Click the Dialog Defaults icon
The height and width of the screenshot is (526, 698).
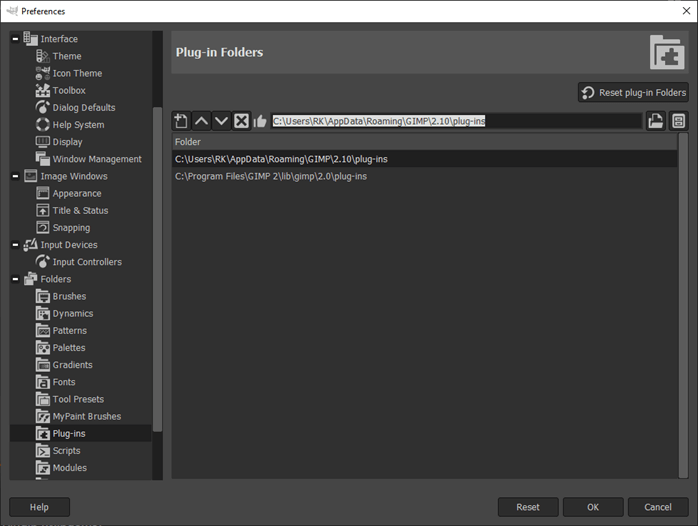43,108
